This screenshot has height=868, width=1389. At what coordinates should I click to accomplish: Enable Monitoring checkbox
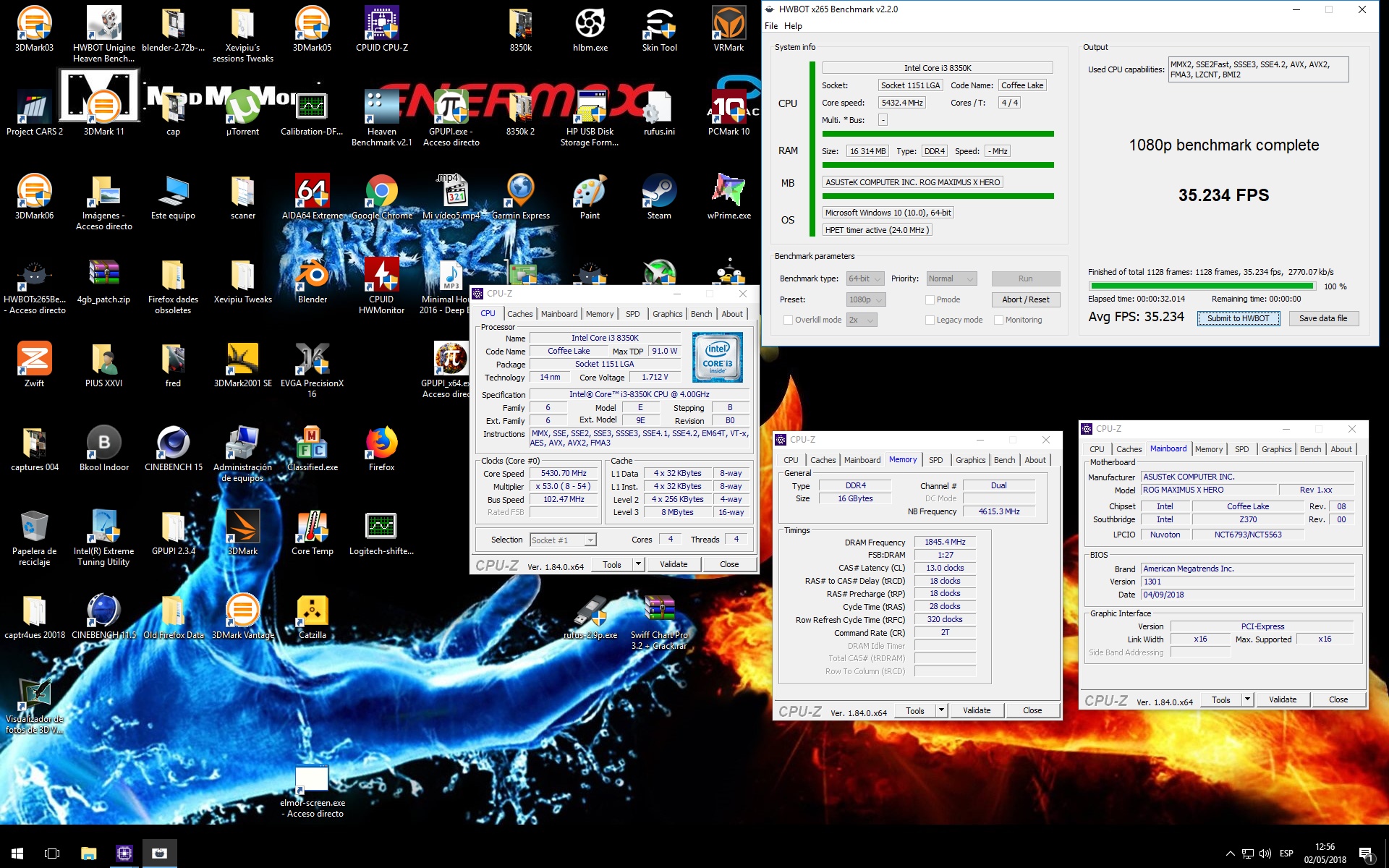click(998, 320)
